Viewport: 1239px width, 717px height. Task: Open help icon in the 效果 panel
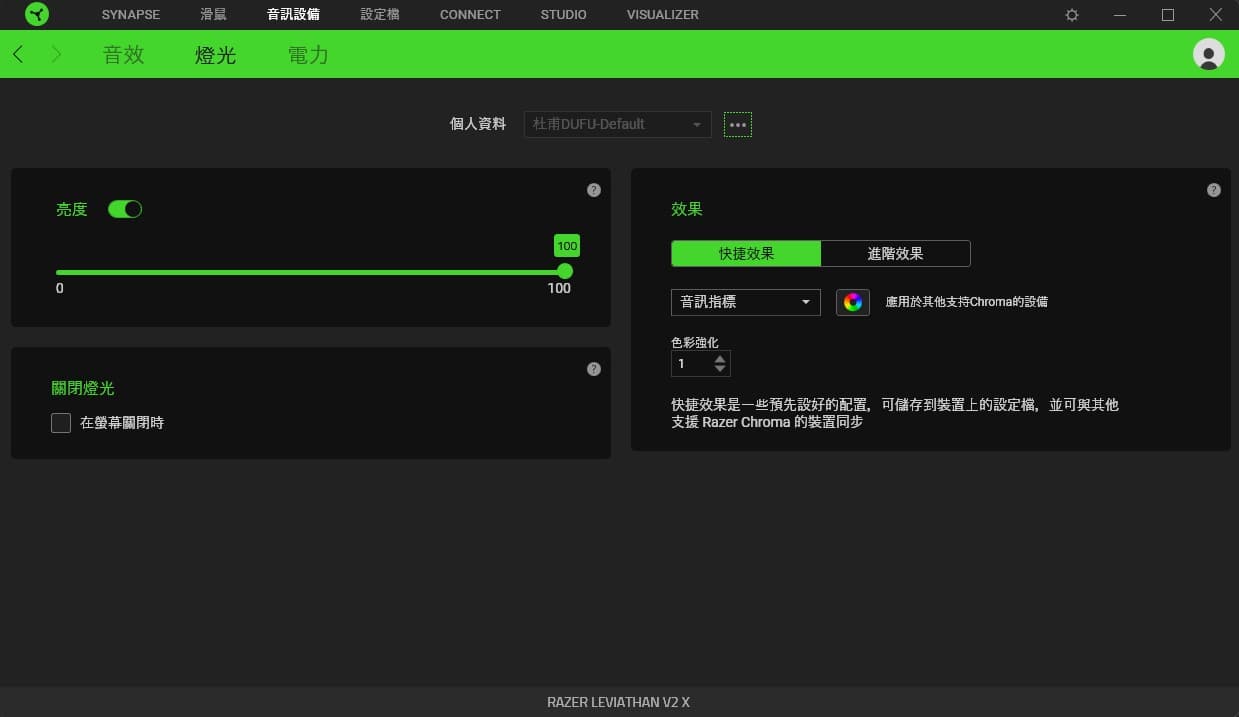point(1214,190)
